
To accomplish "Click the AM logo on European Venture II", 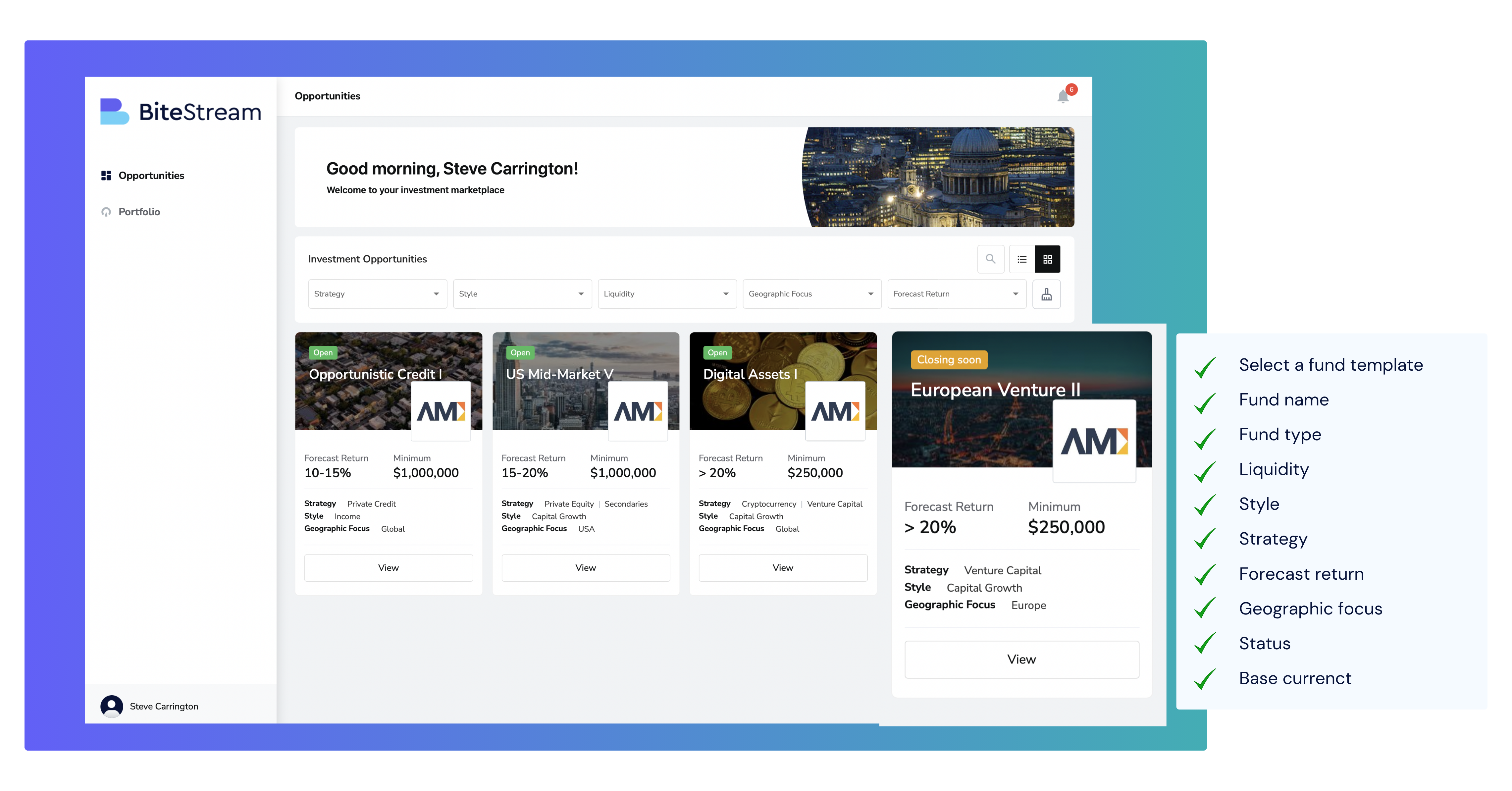I will 1094,441.
